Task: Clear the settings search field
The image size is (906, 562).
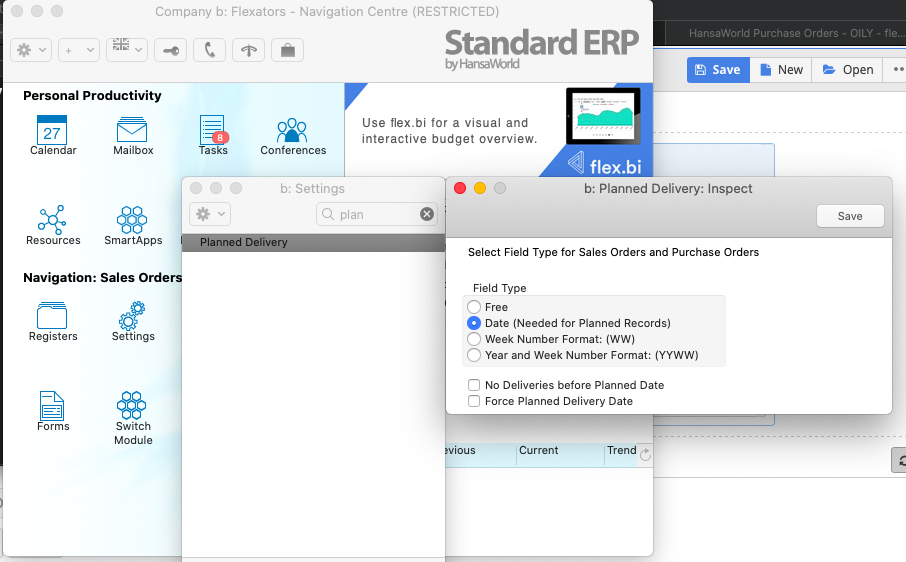Action: (x=427, y=214)
